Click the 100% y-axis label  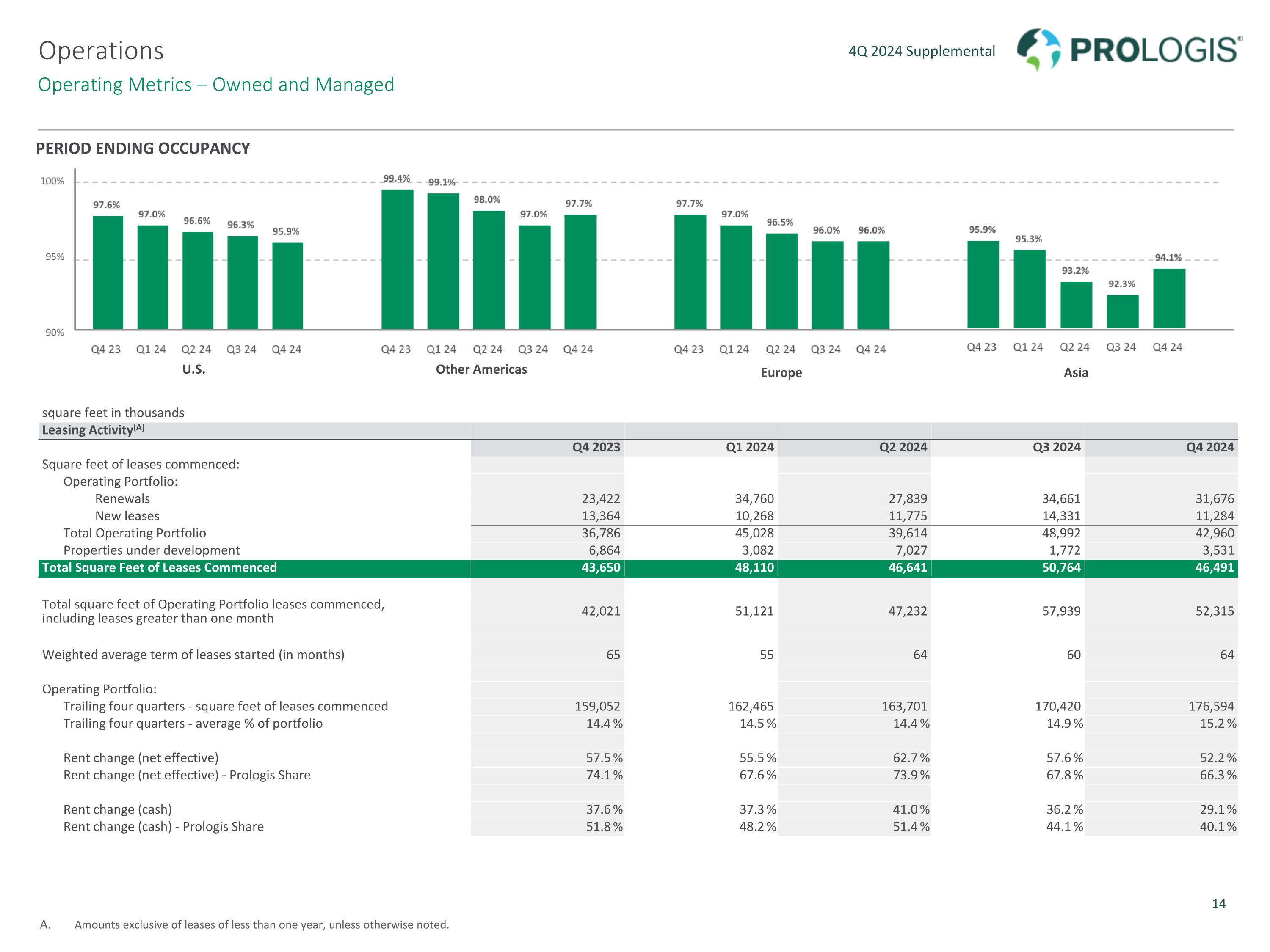pos(52,182)
